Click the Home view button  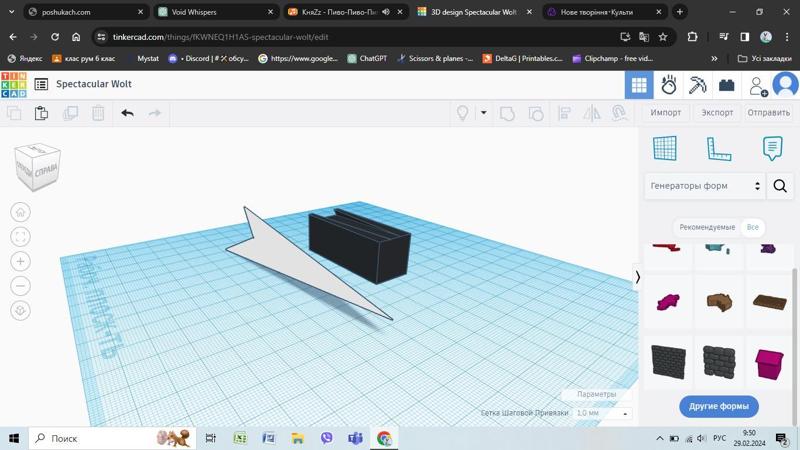21,212
